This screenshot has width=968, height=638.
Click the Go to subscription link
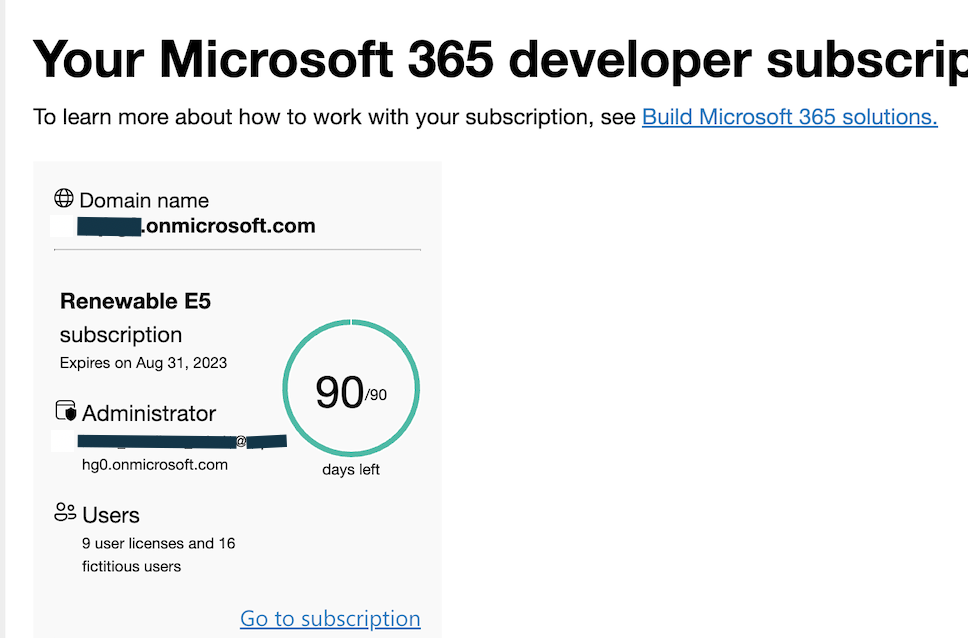330,618
